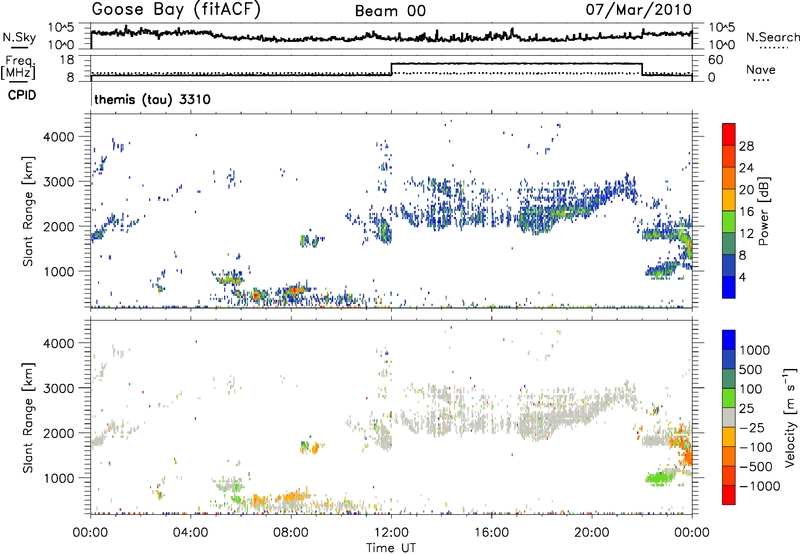
Task: Pick the teal 100–500 Velocity colorbar segment
Action: coord(729,378)
